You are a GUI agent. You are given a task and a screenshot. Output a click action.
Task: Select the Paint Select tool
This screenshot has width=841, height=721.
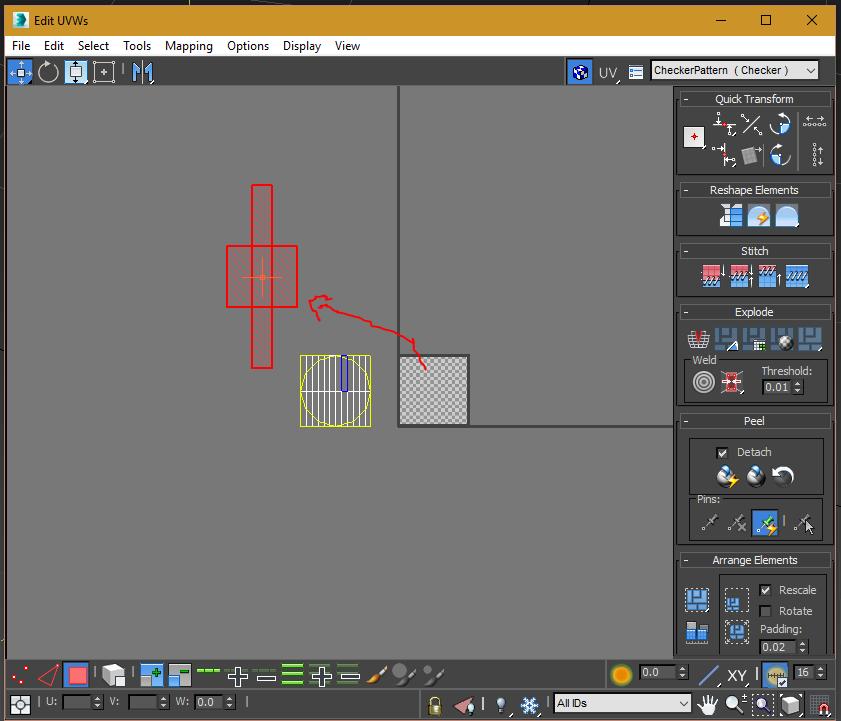tap(375, 675)
